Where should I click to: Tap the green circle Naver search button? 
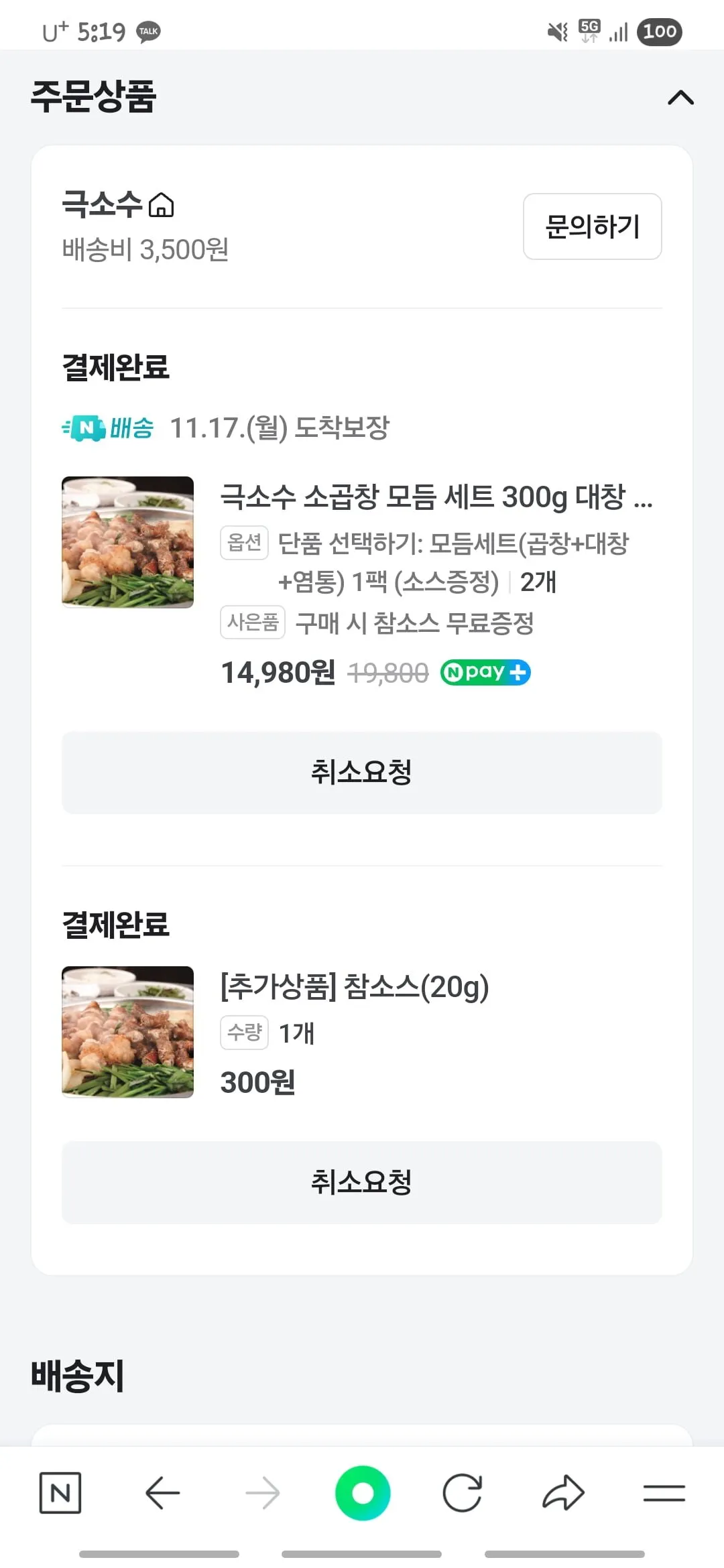(363, 1493)
